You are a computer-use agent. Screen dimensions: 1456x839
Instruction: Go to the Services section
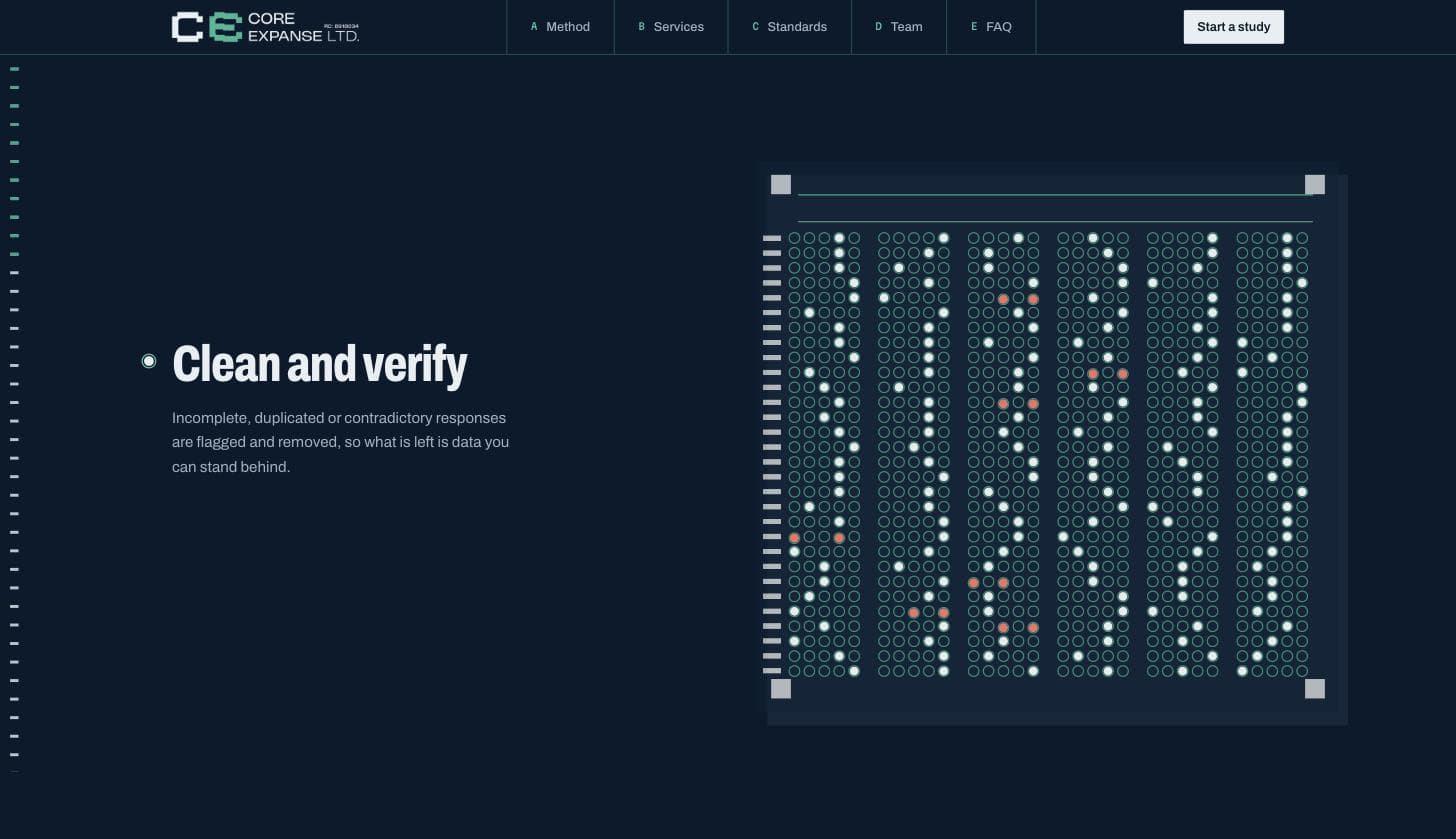671,27
